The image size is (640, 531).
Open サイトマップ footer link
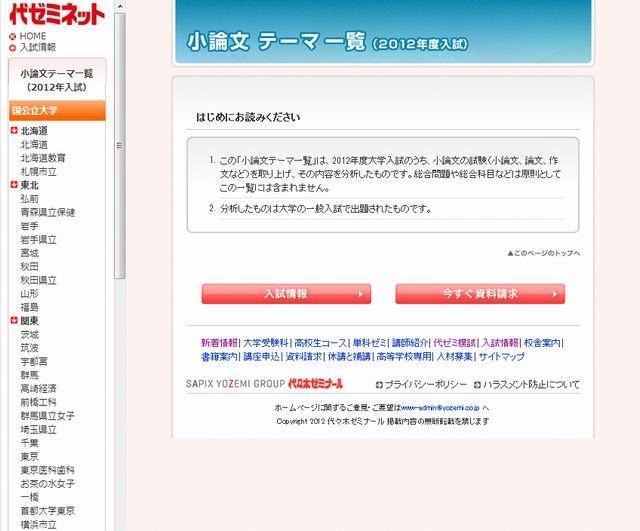point(502,357)
